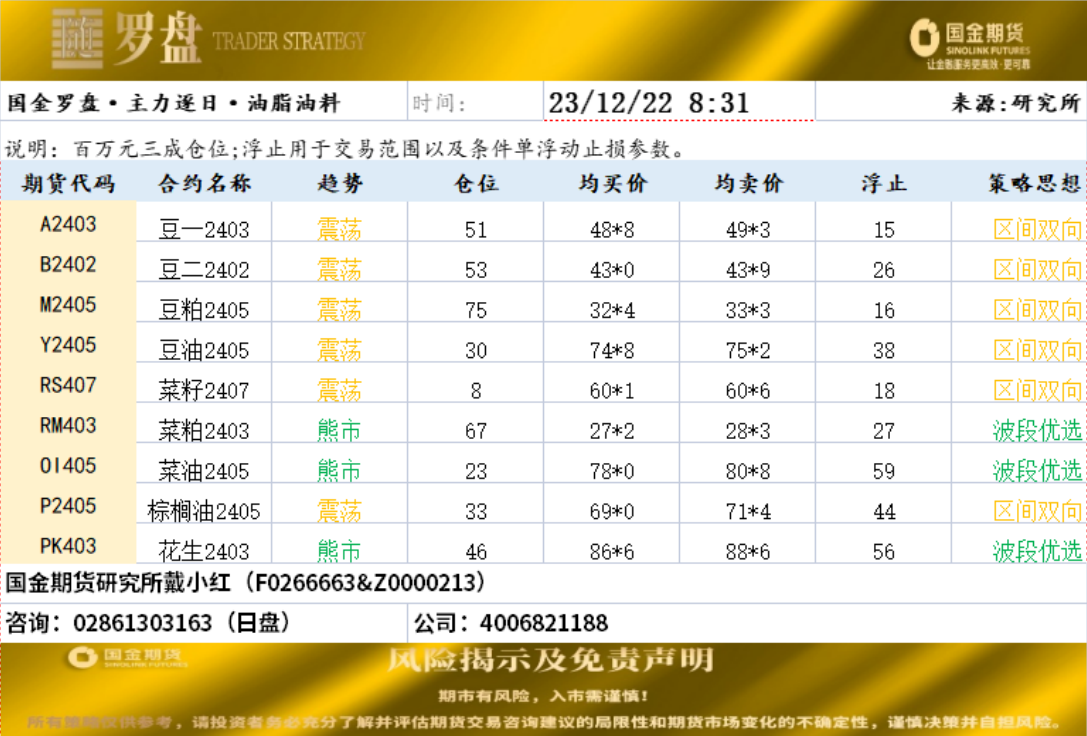Click the 罗盘 Trader Strategy logo
This screenshot has width=1087, height=736.
tap(209, 40)
